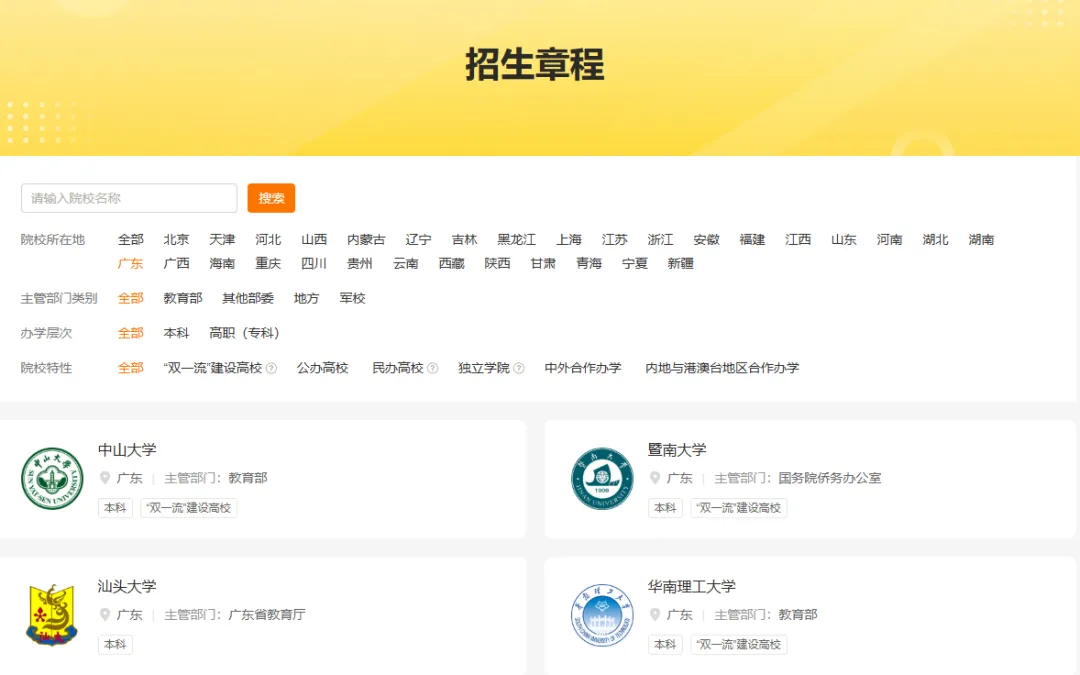
Task: Select 湖南 from location list
Action: [982, 240]
